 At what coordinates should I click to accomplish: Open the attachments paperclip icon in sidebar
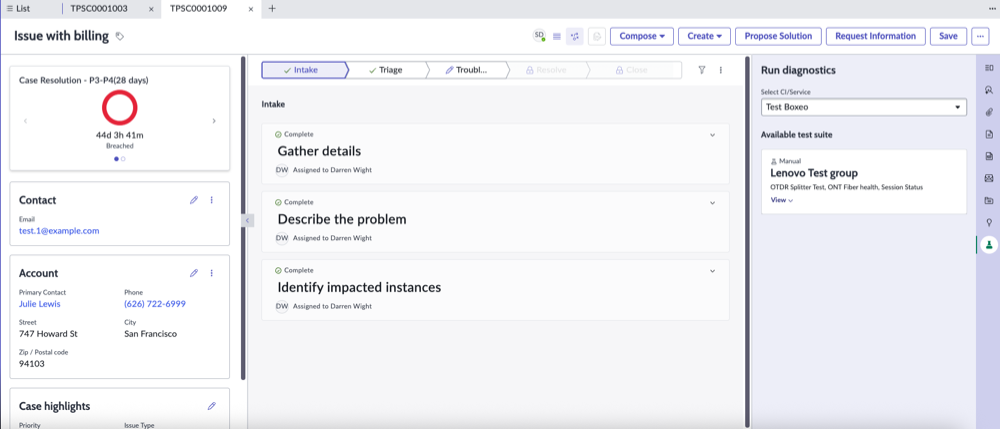pyautogui.click(x=989, y=112)
